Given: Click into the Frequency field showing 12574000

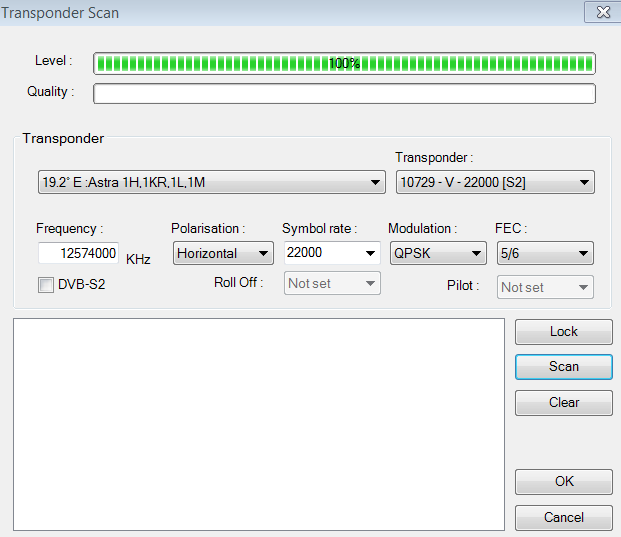Looking at the screenshot, I should pyautogui.click(x=79, y=253).
